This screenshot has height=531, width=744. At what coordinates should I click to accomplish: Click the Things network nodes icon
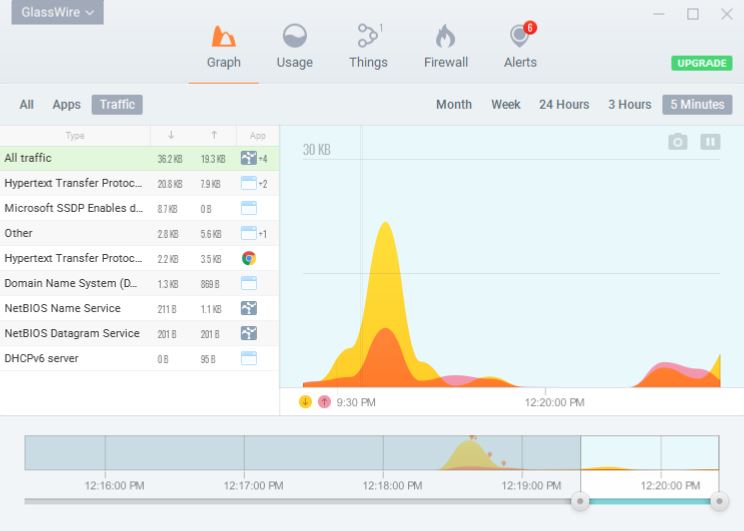click(368, 36)
